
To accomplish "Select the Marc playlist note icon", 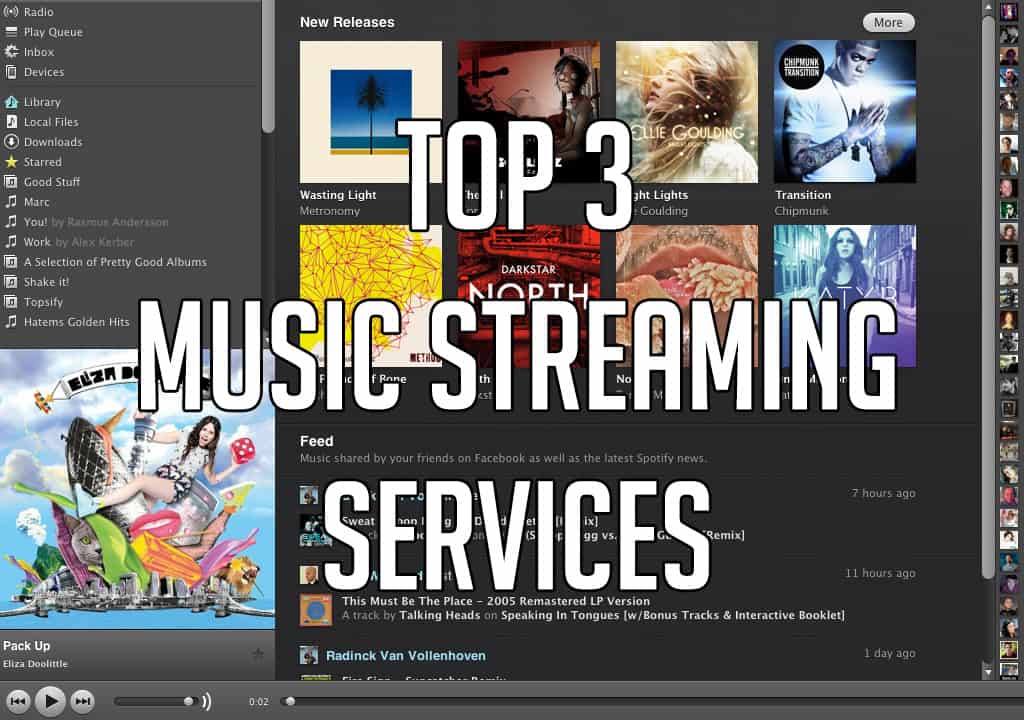I will pos(11,202).
